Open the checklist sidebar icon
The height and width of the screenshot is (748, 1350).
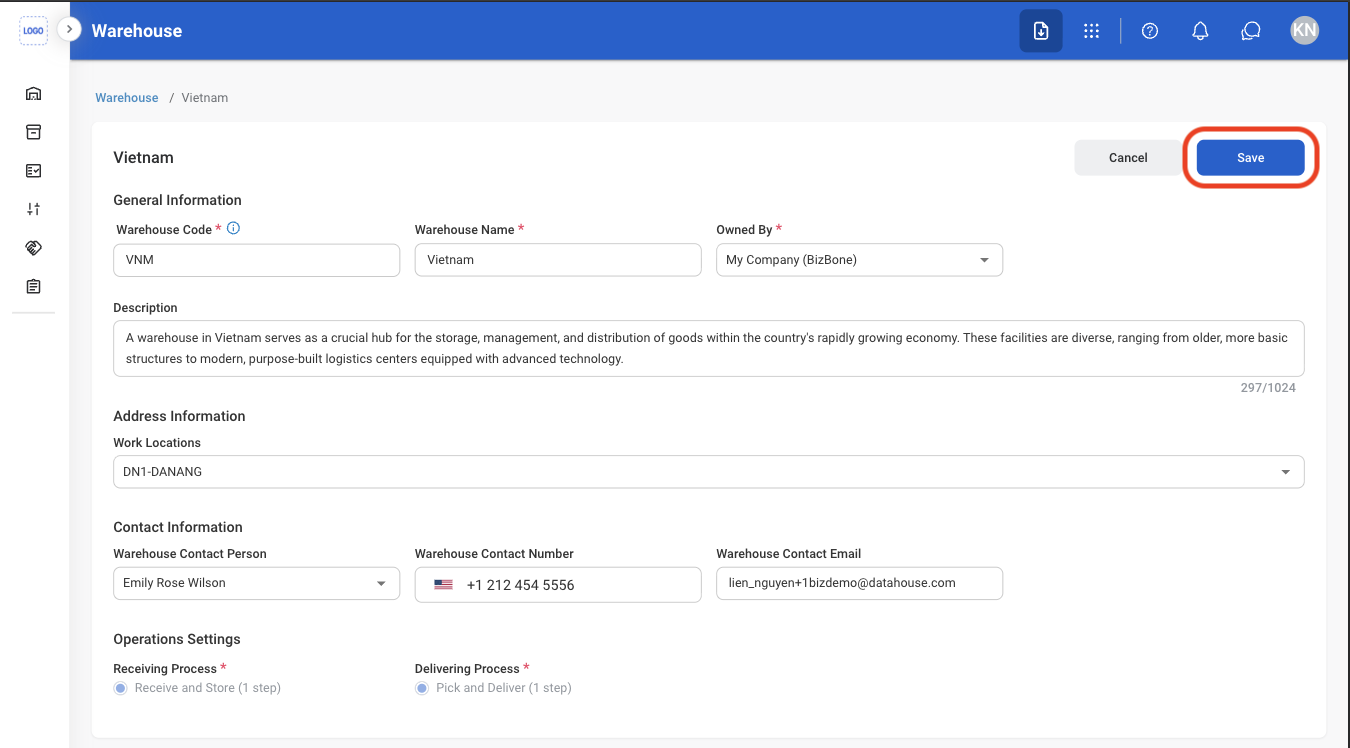[33, 171]
